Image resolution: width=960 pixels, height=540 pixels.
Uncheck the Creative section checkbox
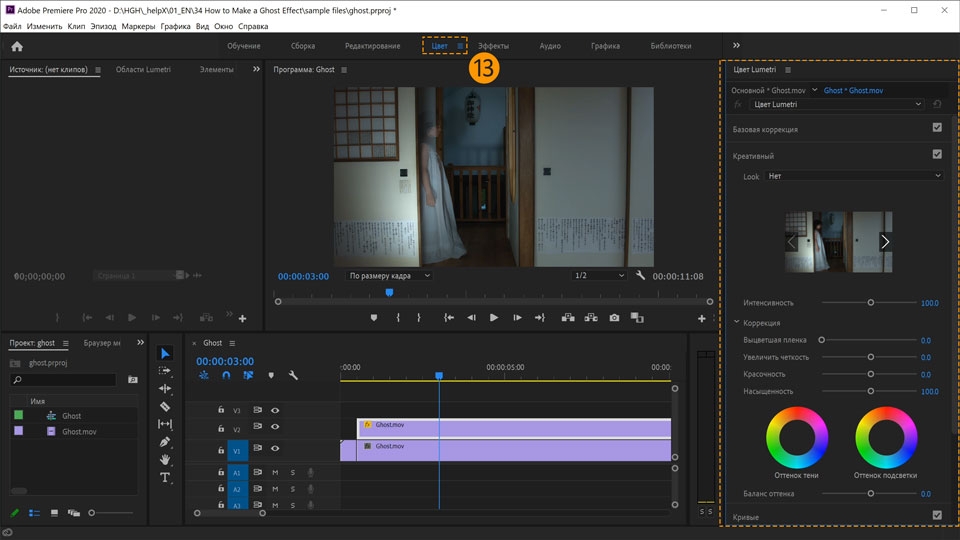[937, 155]
